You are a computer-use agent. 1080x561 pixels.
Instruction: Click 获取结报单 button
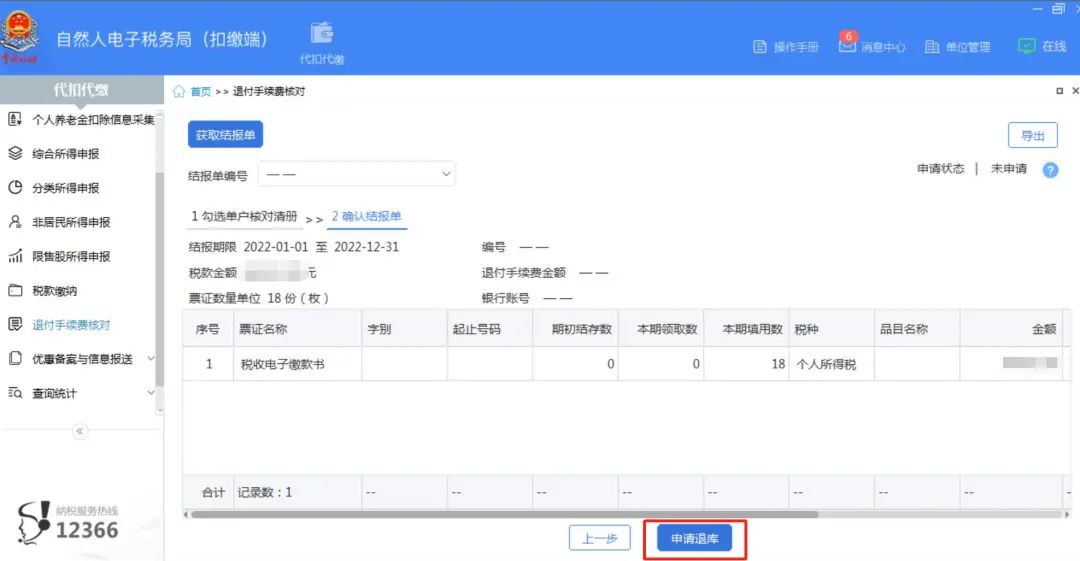(x=225, y=134)
